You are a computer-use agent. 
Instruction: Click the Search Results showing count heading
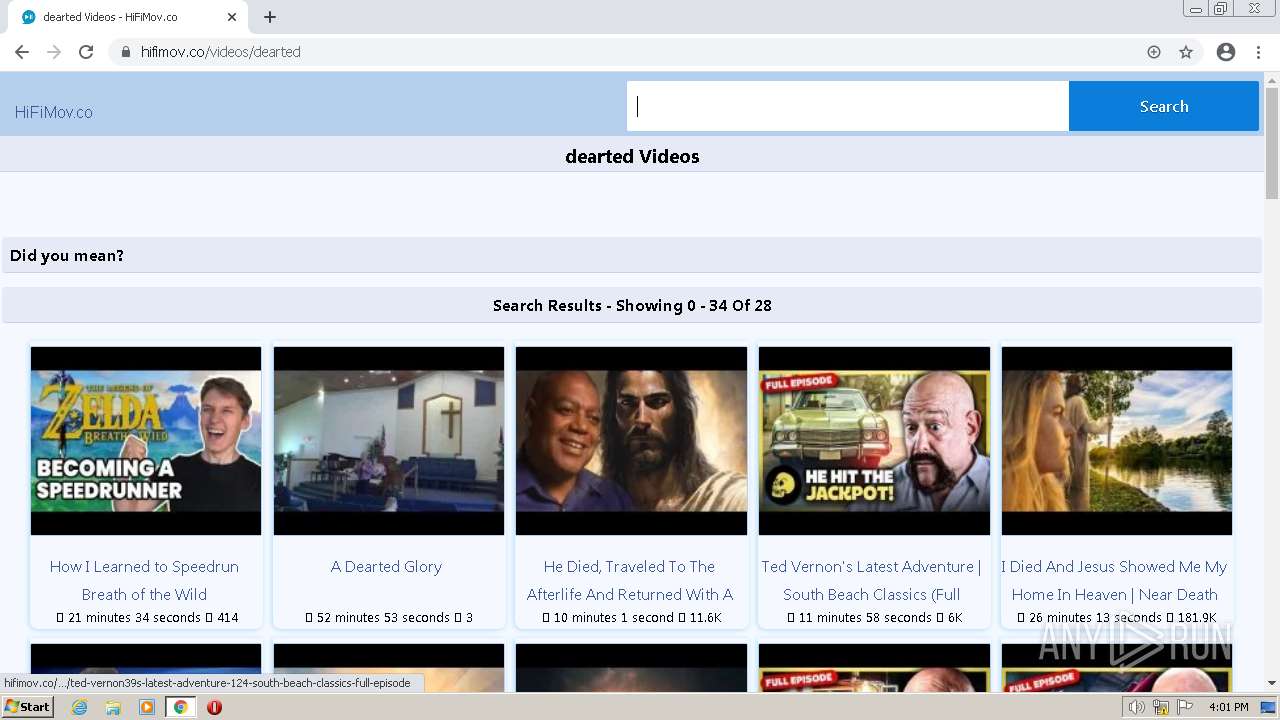632,305
